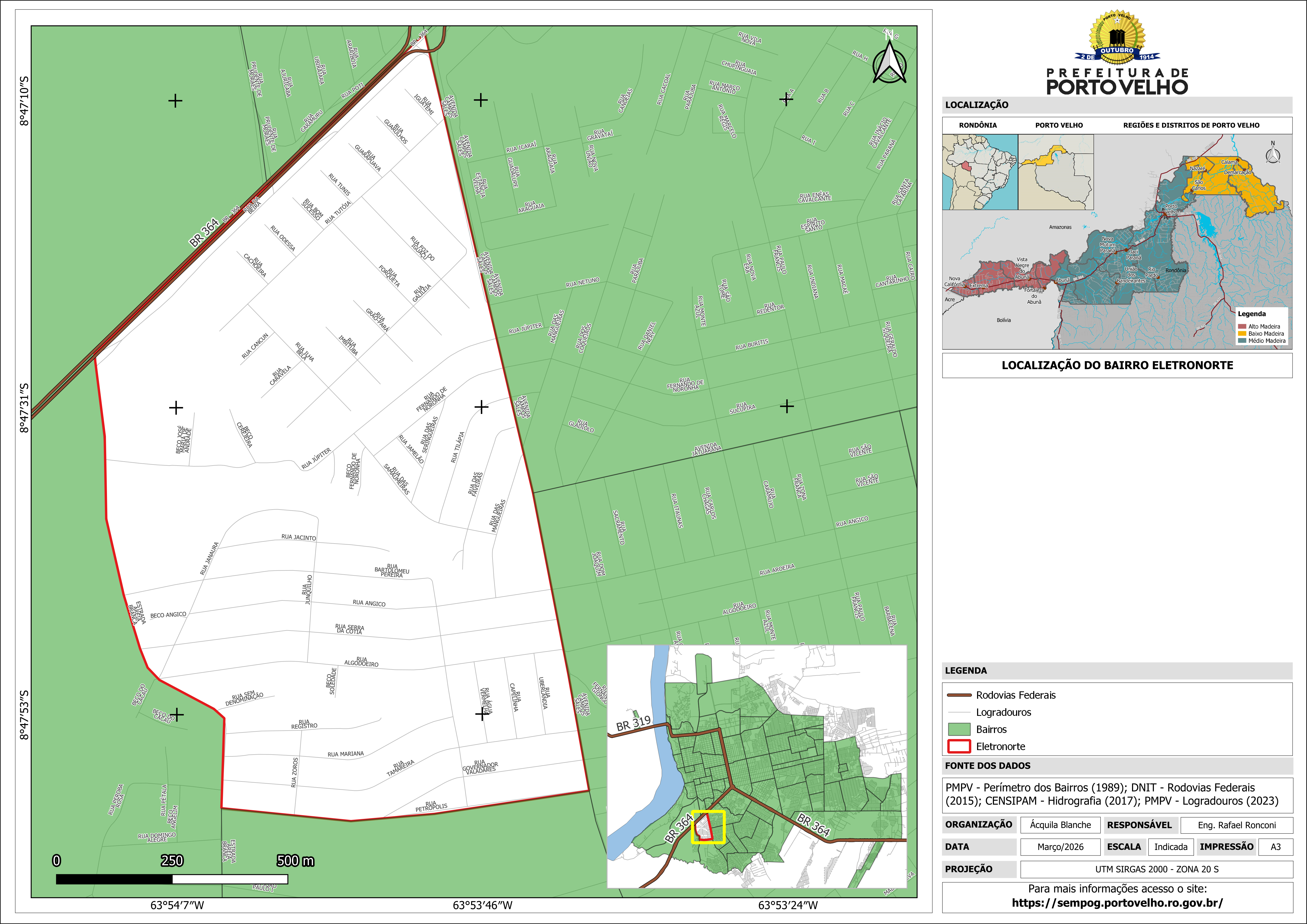Click the LEGENDA section header
The image size is (1307, 924).
(966, 671)
